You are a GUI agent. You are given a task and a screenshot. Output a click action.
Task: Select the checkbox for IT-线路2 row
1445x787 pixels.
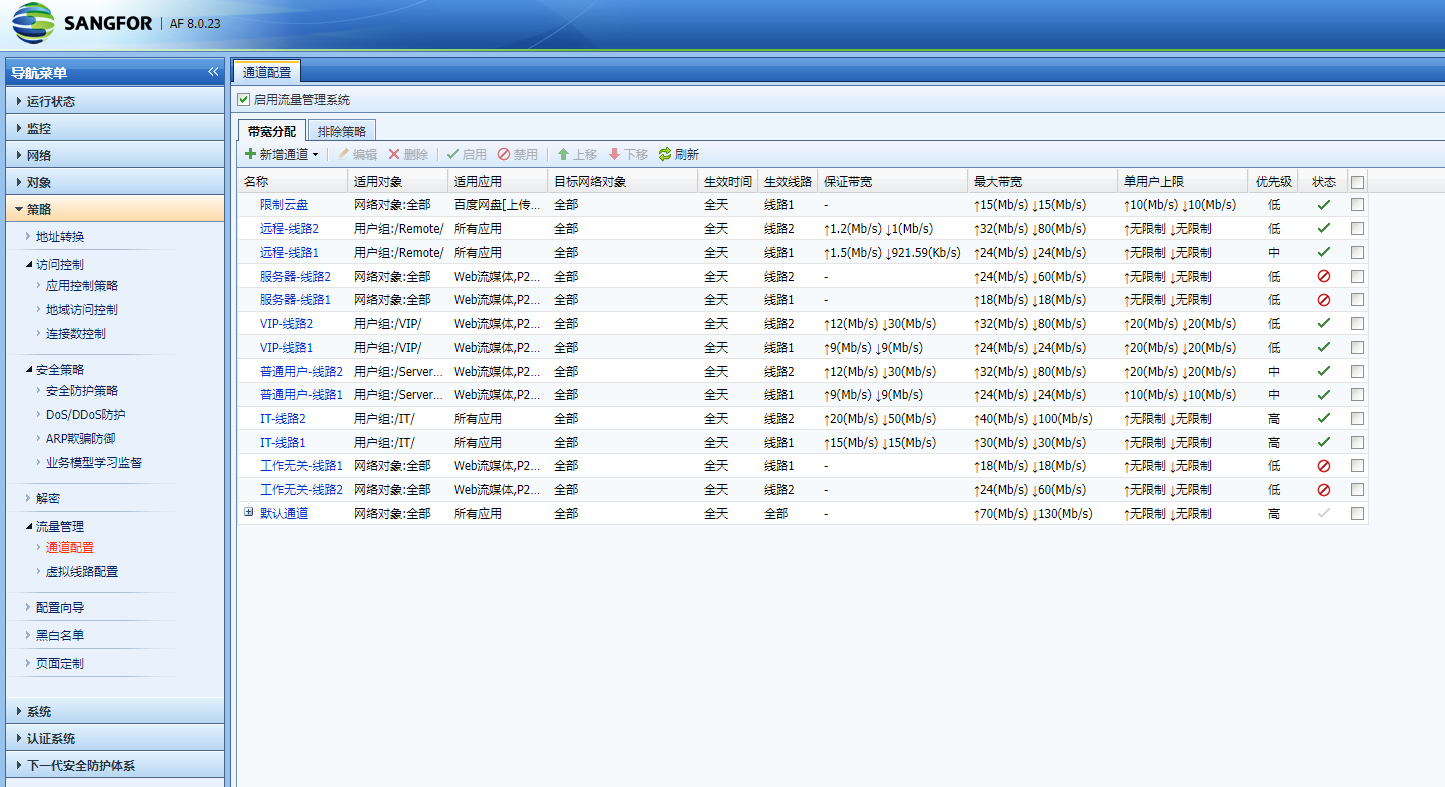point(1357,418)
